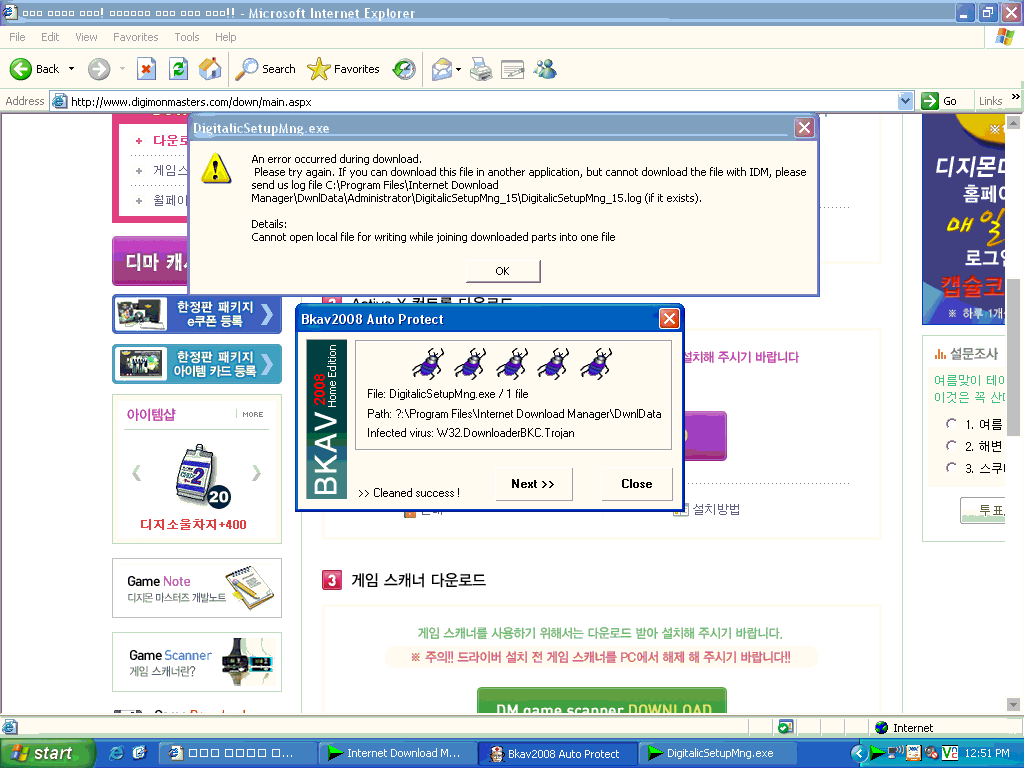Click the green Go arrow button
Screen dimensions: 1024x768
[x=929, y=101]
